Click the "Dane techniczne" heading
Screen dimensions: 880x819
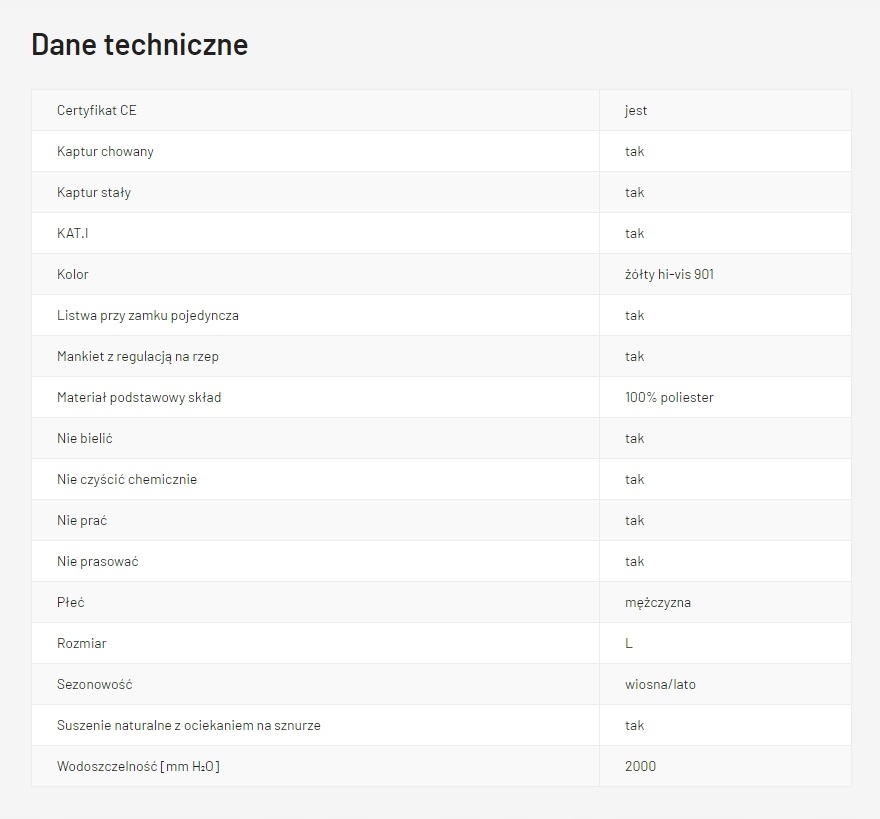point(139,45)
